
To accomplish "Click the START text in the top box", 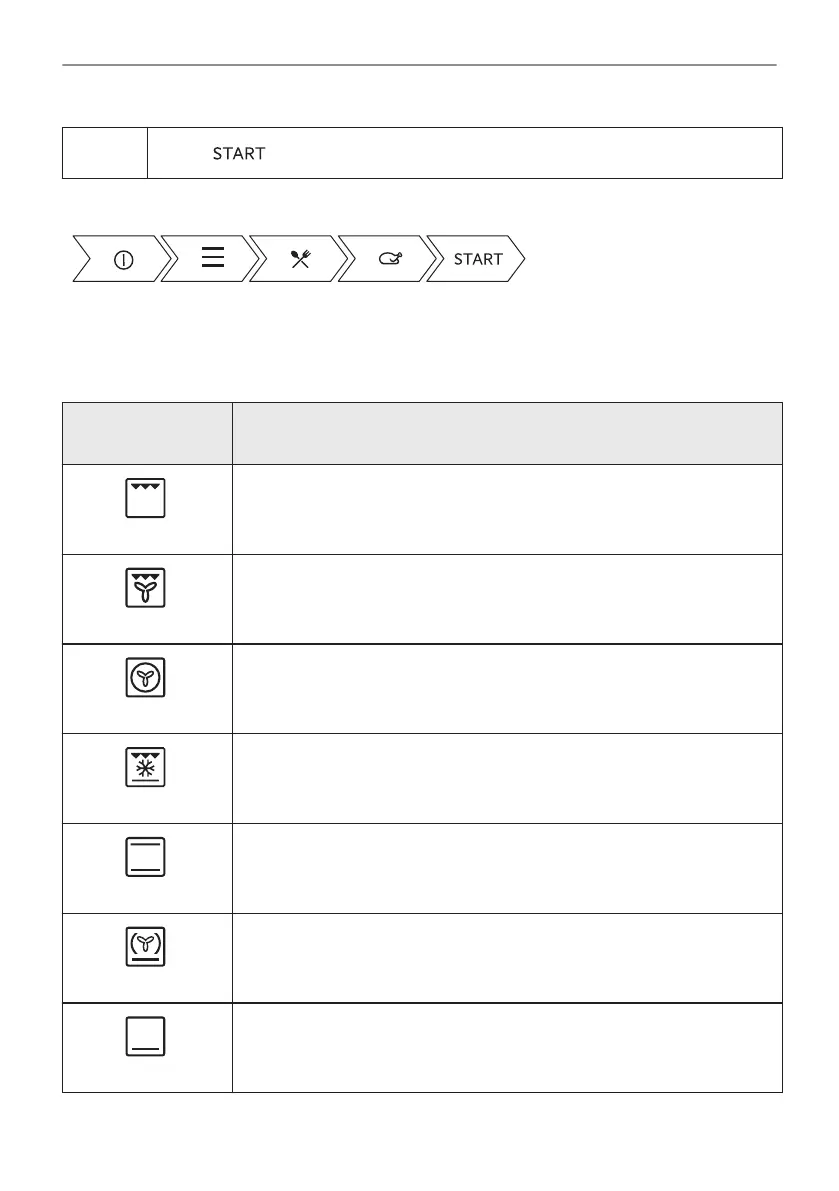I will 238,154.
